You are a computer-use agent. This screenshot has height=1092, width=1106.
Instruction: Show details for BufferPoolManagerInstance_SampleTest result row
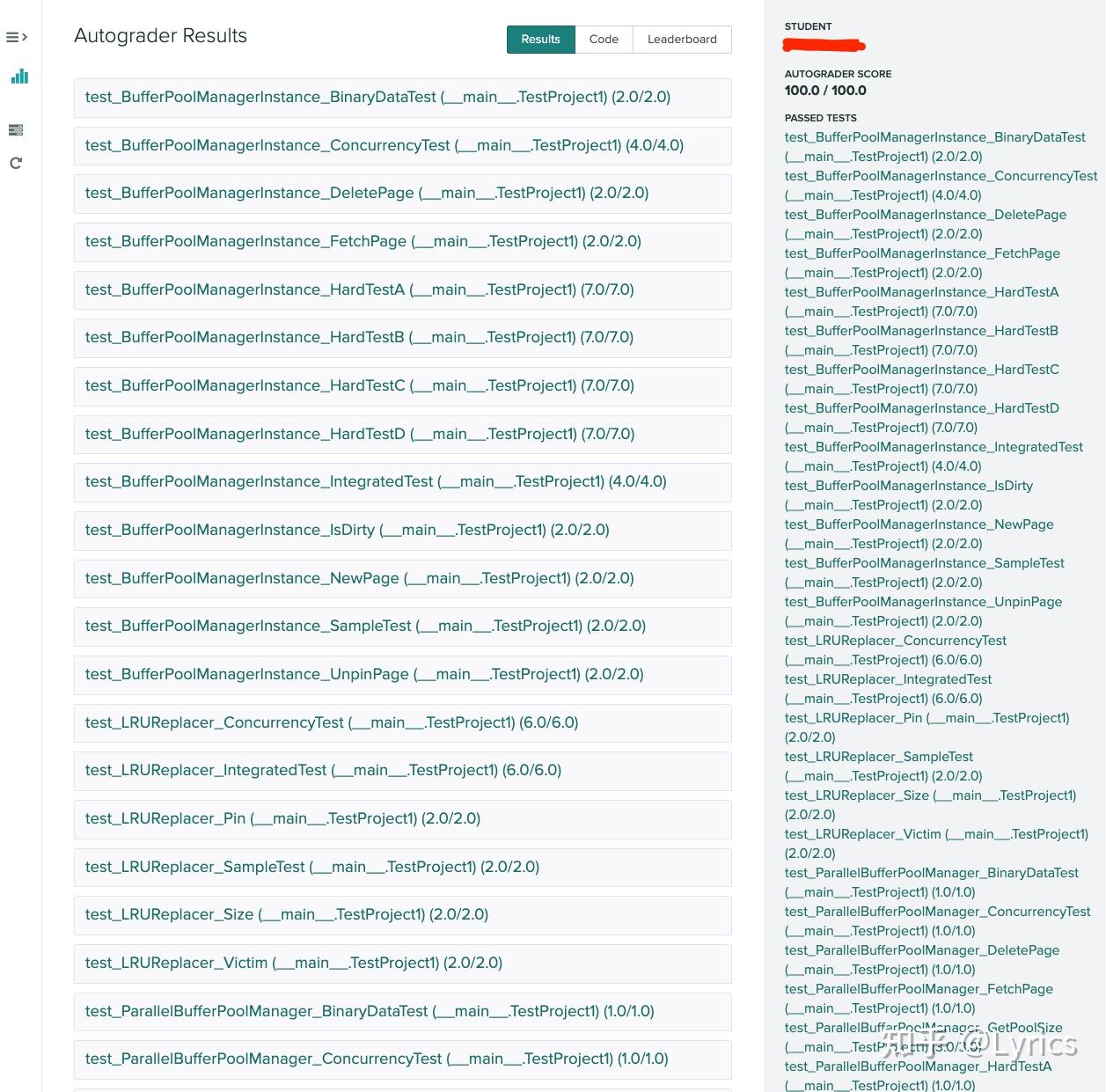[x=402, y=627]
